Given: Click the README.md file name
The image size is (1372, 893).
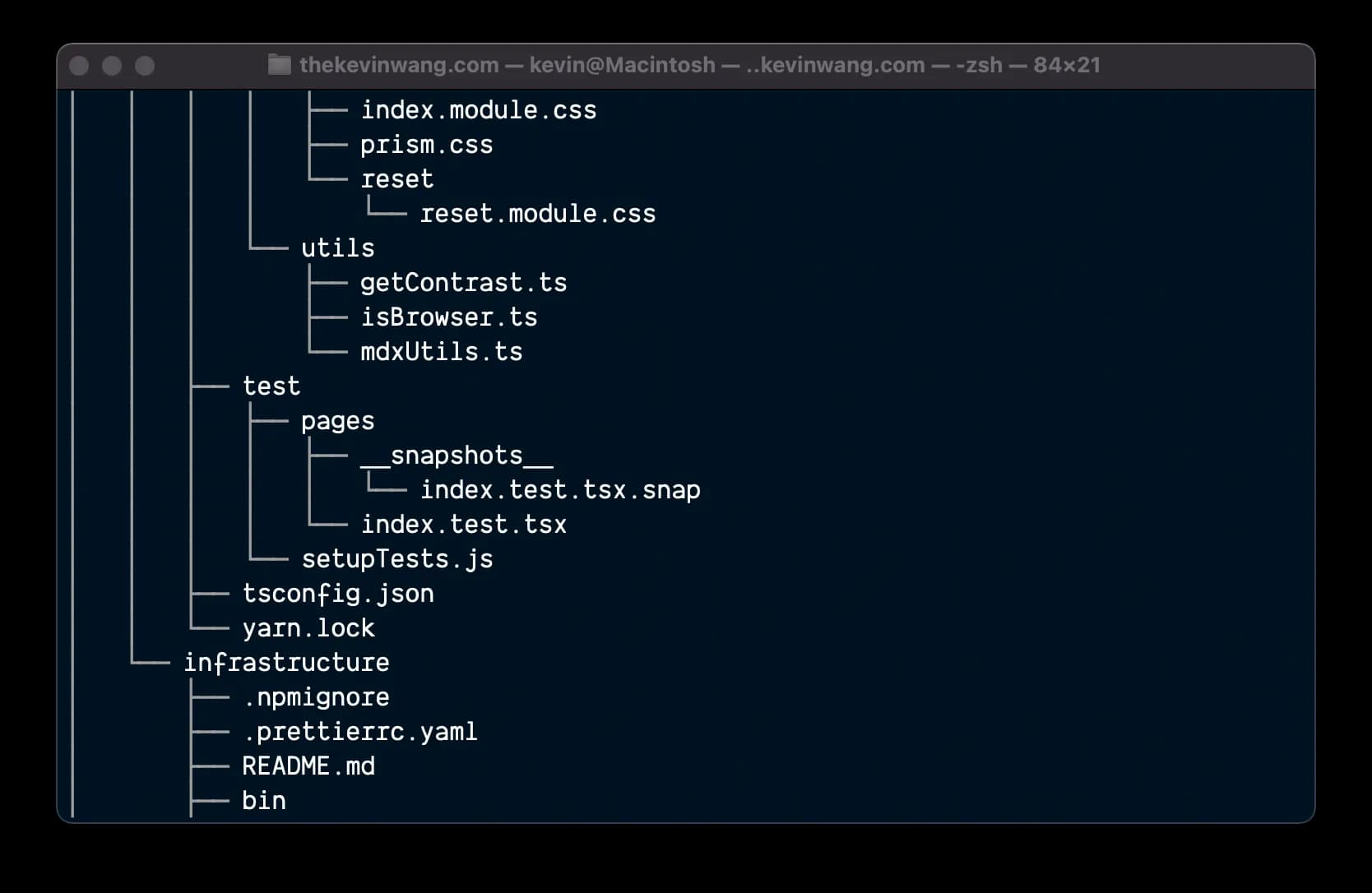Looking at the screenshot, I should 308,766.
